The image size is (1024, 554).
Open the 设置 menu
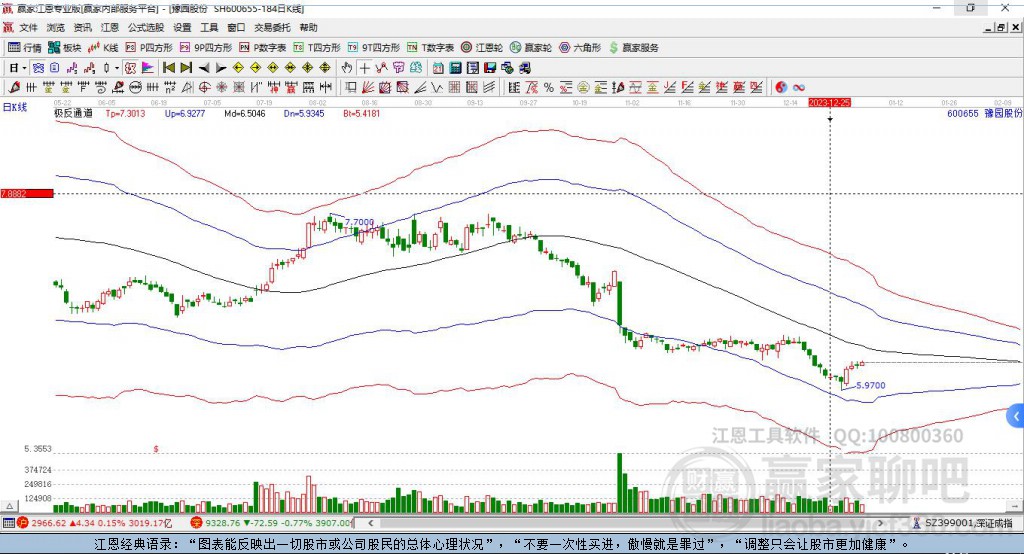point(182,27)
